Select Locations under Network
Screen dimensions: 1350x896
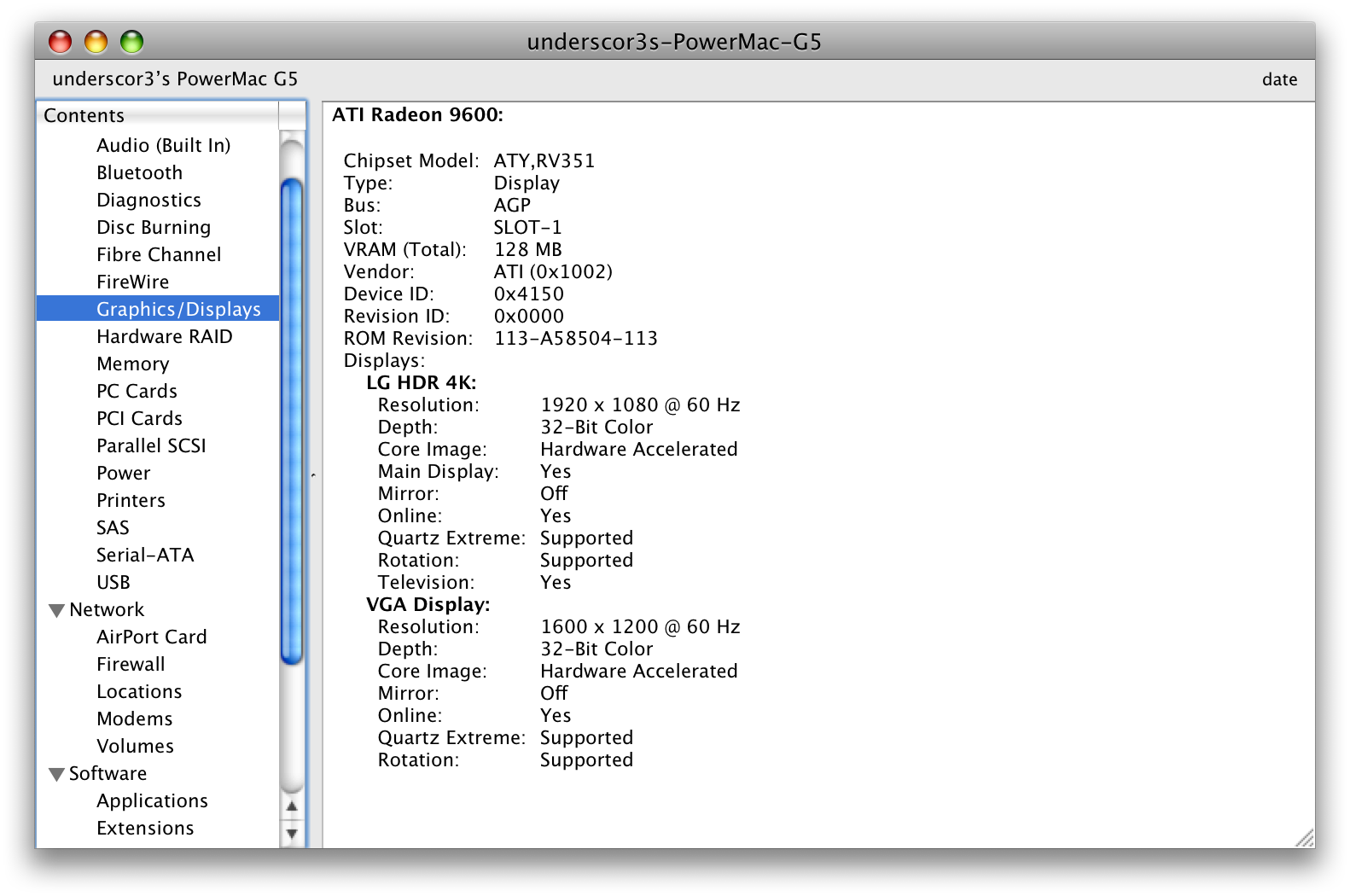[x=139, y=691]
